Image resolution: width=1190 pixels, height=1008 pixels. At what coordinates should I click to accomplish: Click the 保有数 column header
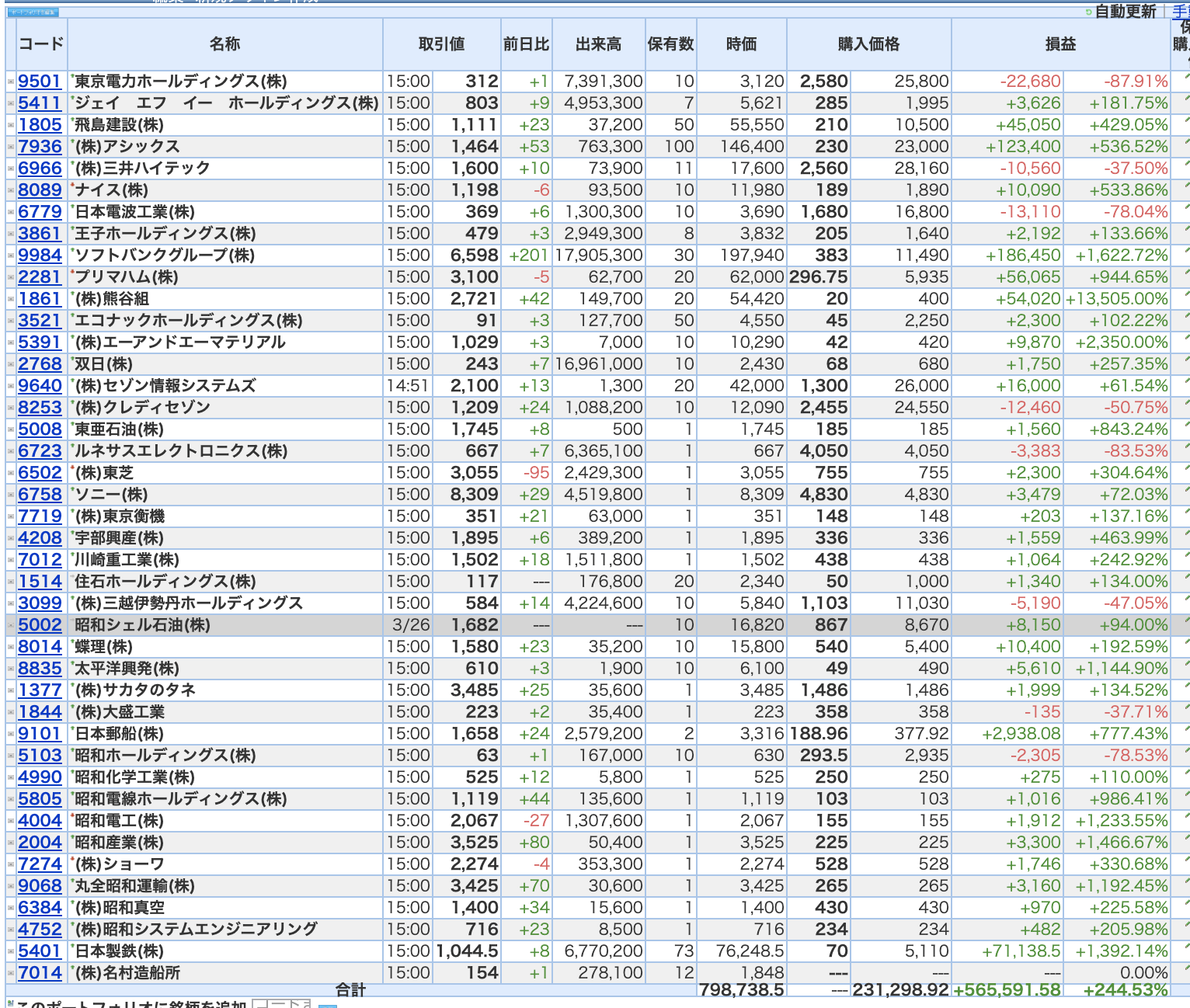(x=671, y=44)
